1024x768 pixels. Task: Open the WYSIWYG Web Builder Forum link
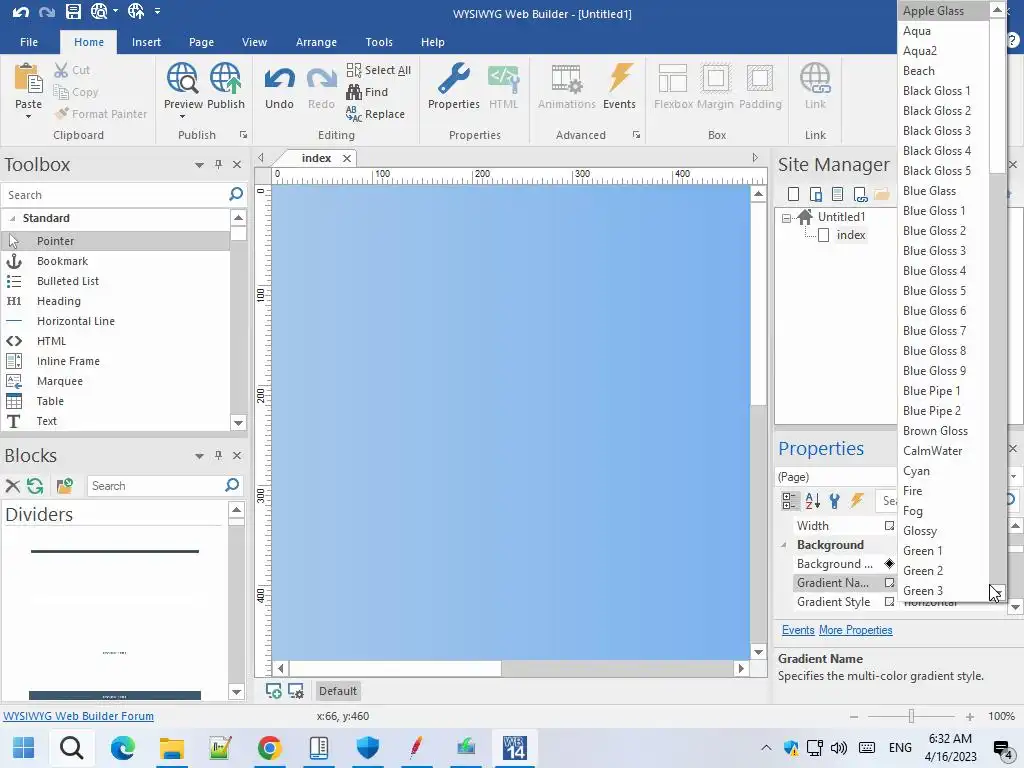pyautogui.click(x=78, y=716)
